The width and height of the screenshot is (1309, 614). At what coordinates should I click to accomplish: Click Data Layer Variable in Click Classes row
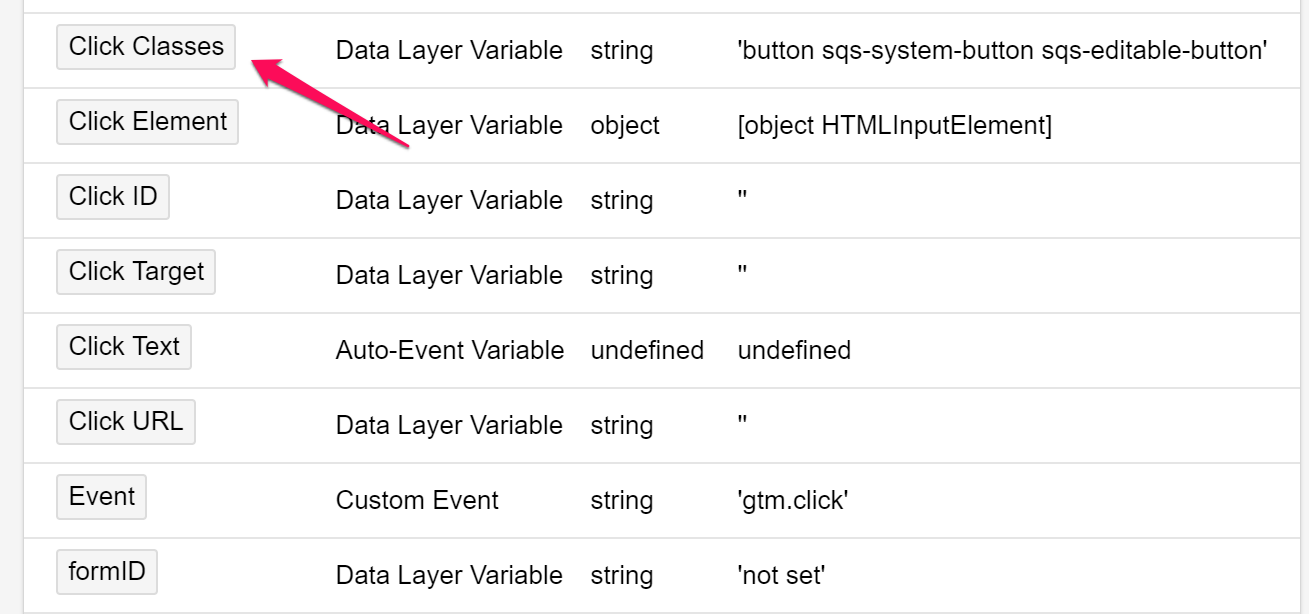pos(449,50)
